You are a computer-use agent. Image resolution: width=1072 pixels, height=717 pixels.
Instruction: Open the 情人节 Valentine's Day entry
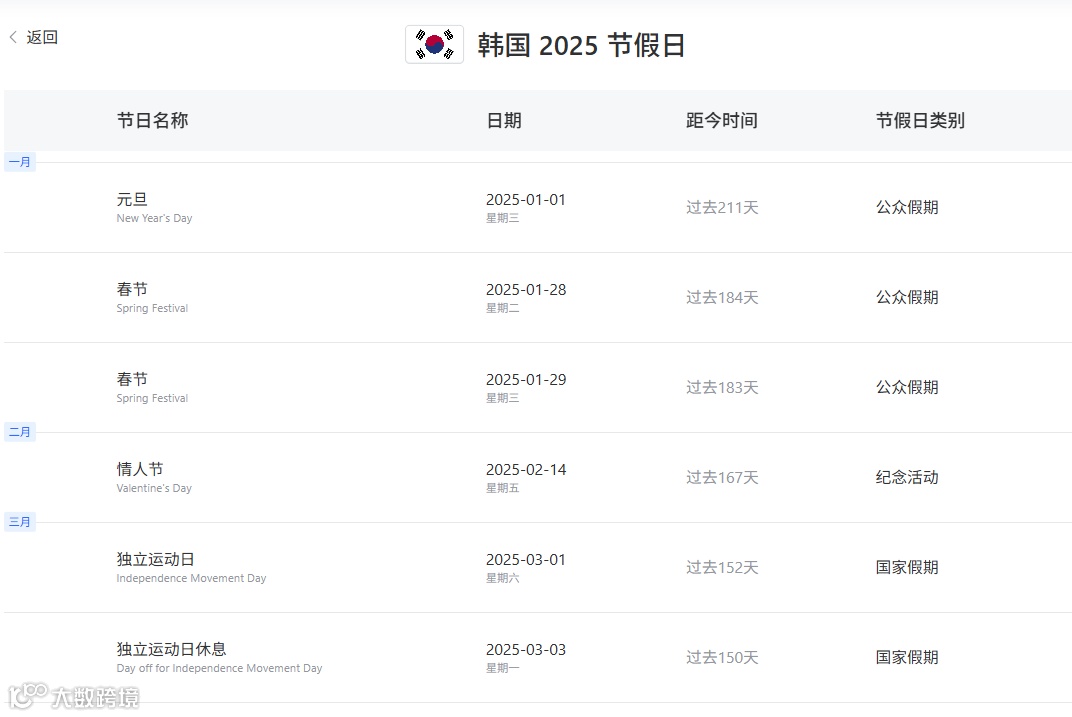click(538, 478)
